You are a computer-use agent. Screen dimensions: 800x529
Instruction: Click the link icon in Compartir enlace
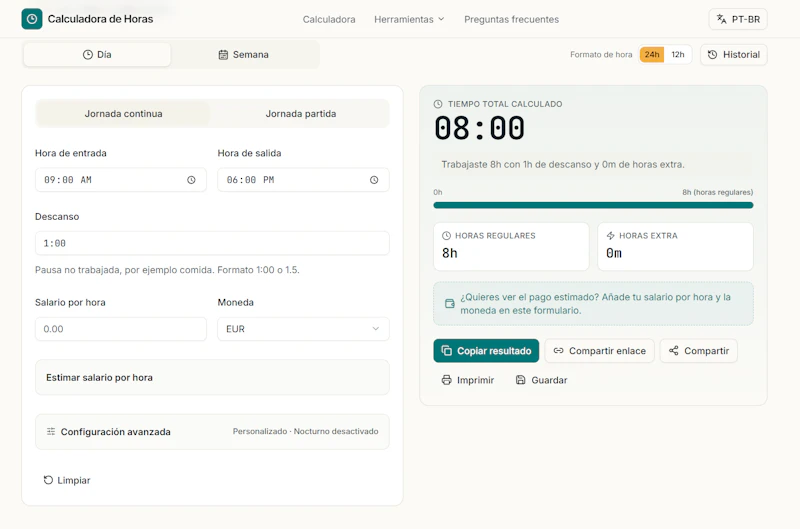pyautogui.click(x=559, y=351)
